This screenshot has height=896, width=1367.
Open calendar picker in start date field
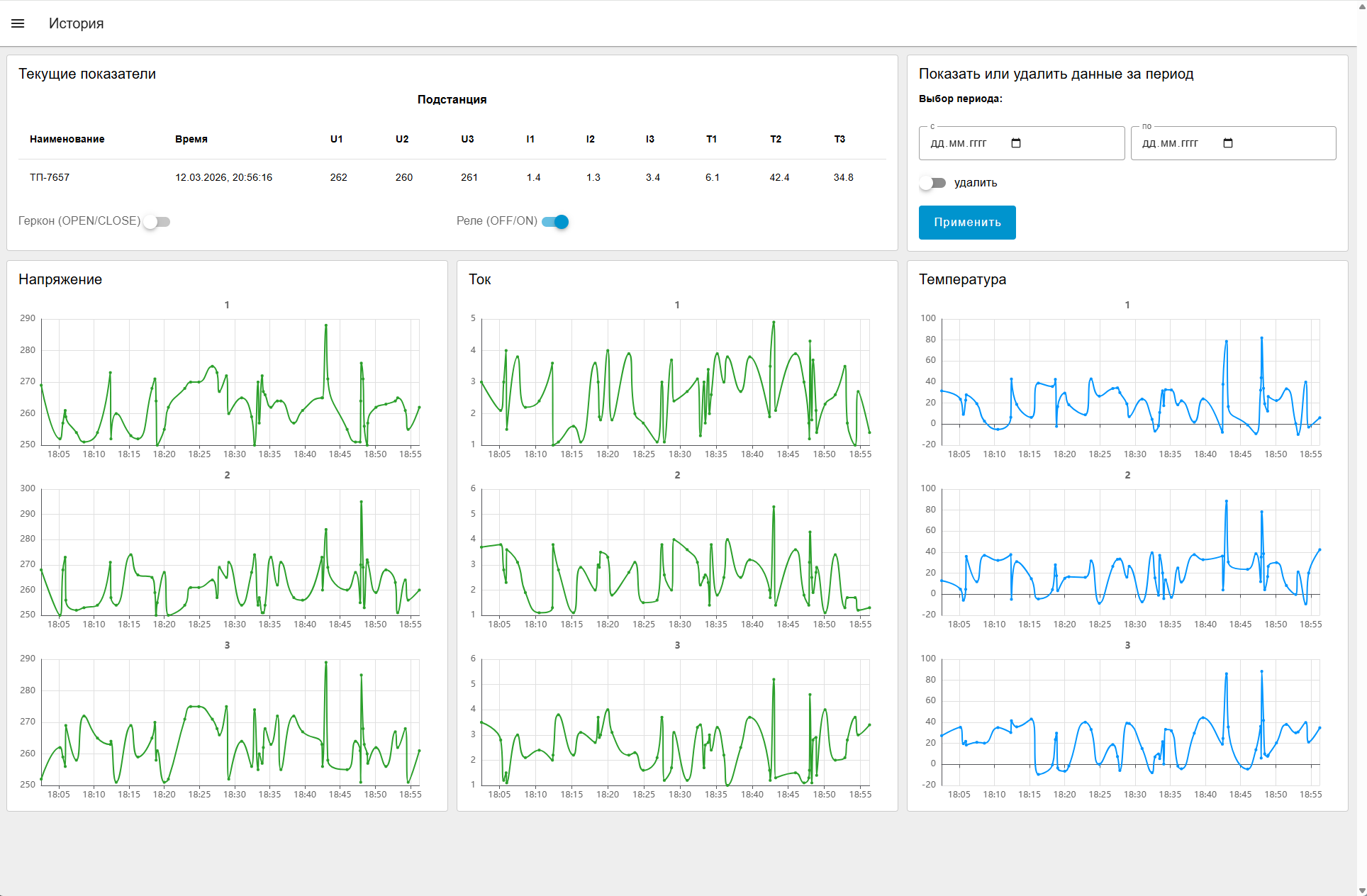[1015, 143]
